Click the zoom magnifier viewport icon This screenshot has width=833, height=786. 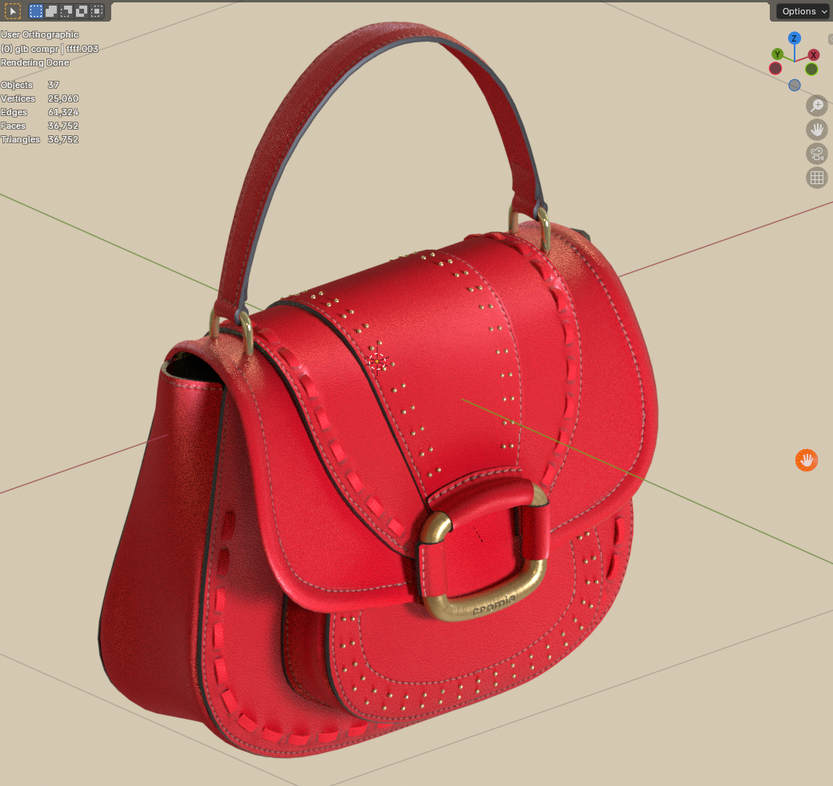point(817,105)
